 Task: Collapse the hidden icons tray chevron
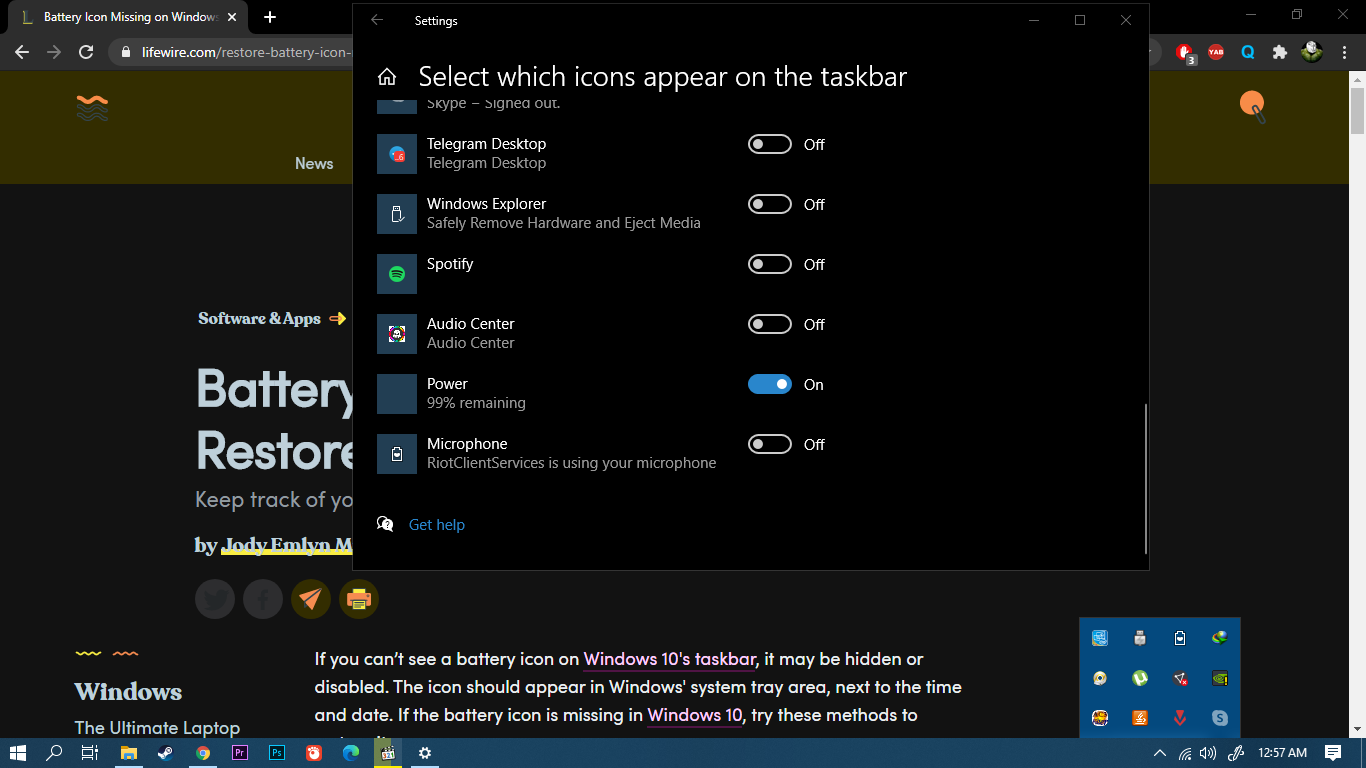click(1160, 753)
